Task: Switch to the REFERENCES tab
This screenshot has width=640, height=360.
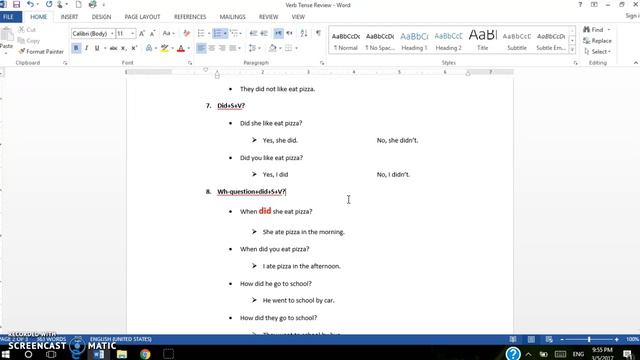Action: [190, 17]
